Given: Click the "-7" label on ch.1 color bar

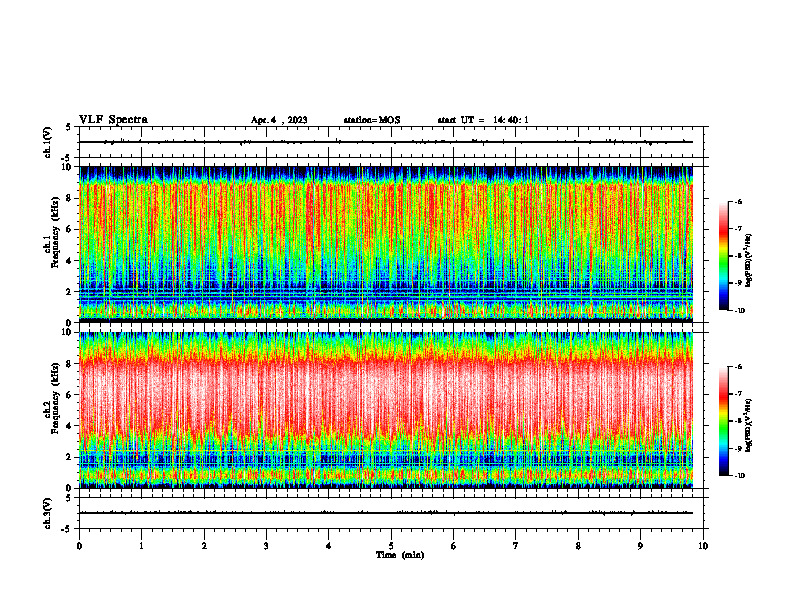Looking at the screenshot, I should 738,229.
